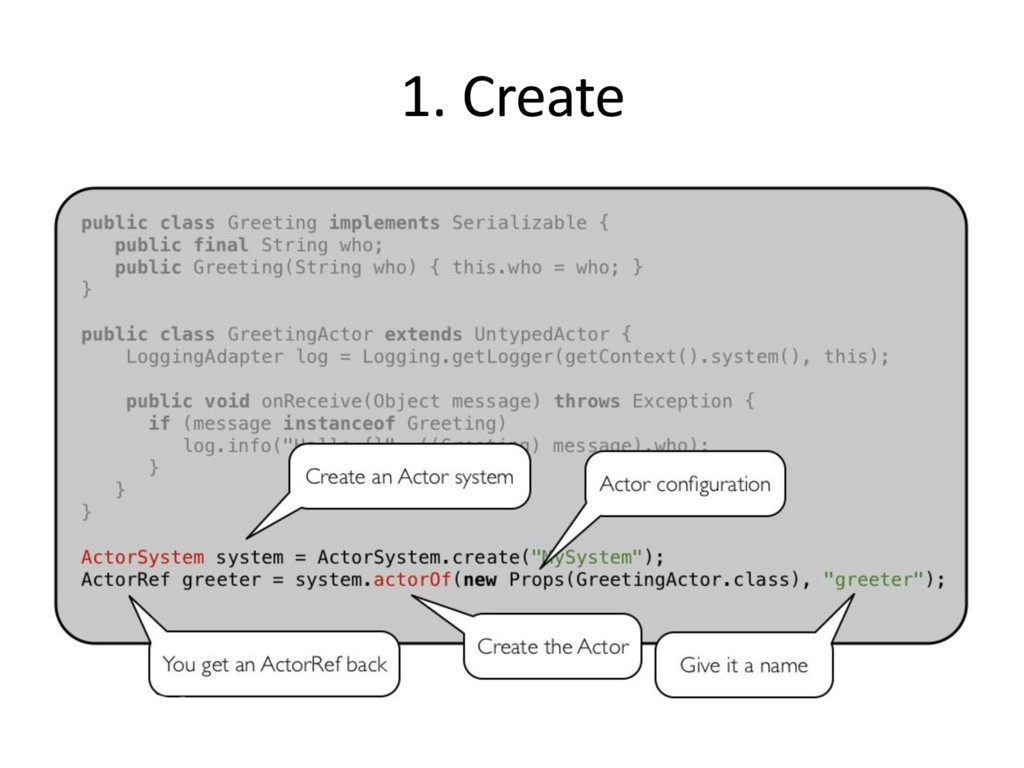Click the 'public class GreetingActor extends UntypedActor' line
Viewport: 1024px width, 768px height.
(356, 334)
